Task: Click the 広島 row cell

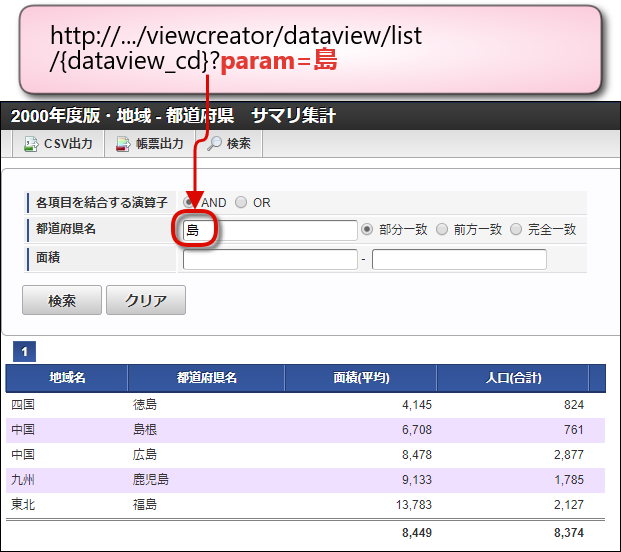Action: point(145,455)
